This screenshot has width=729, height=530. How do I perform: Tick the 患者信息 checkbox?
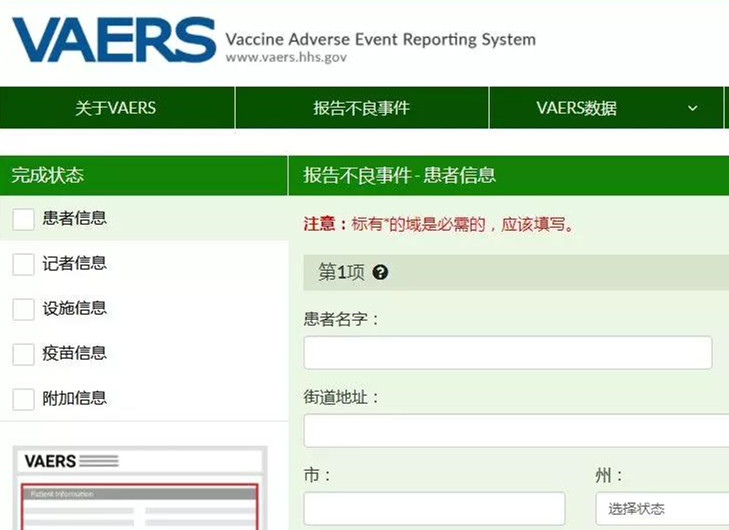[x=23, y=219]
